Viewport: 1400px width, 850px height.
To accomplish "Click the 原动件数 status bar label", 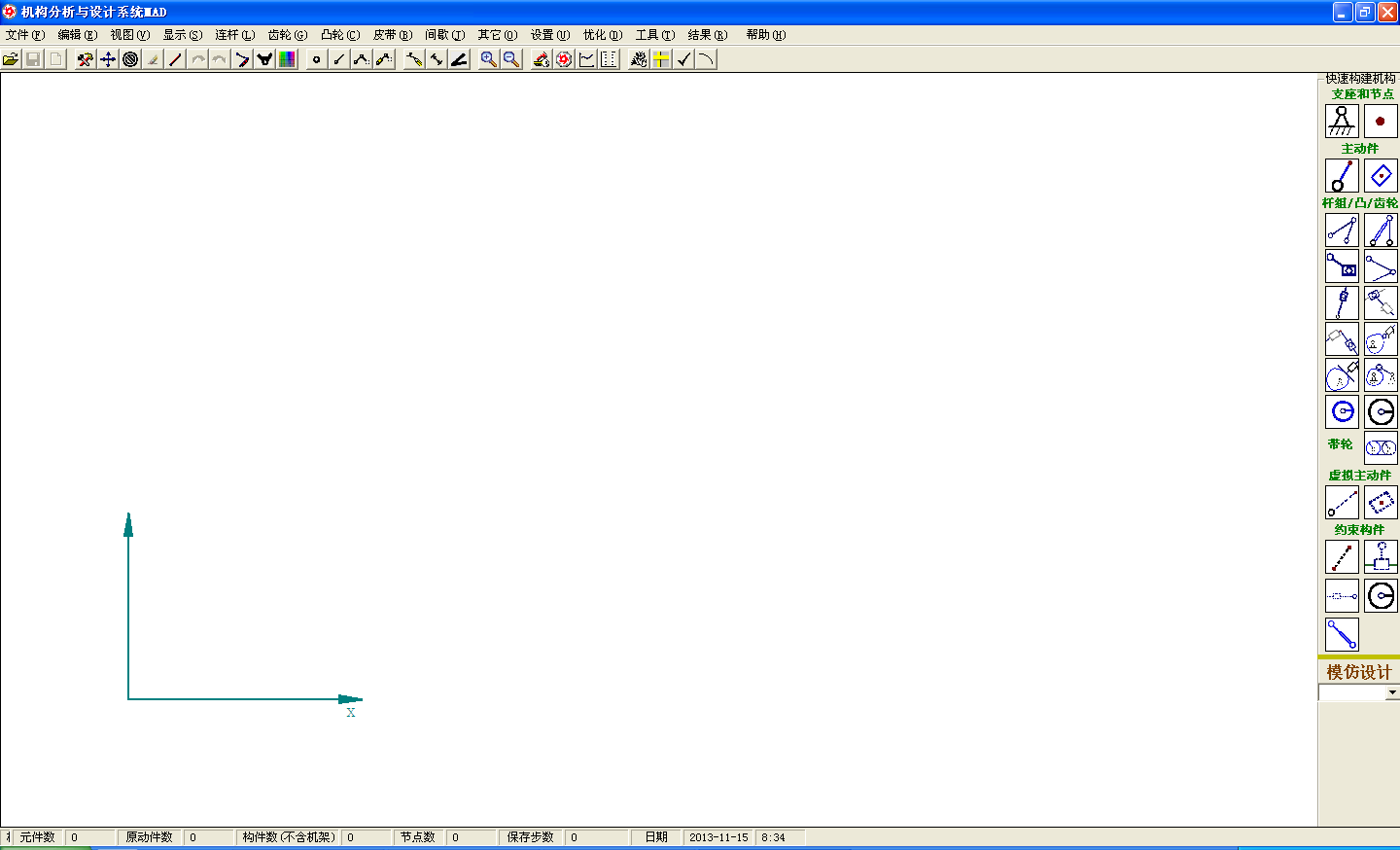I will coord(149,837).
